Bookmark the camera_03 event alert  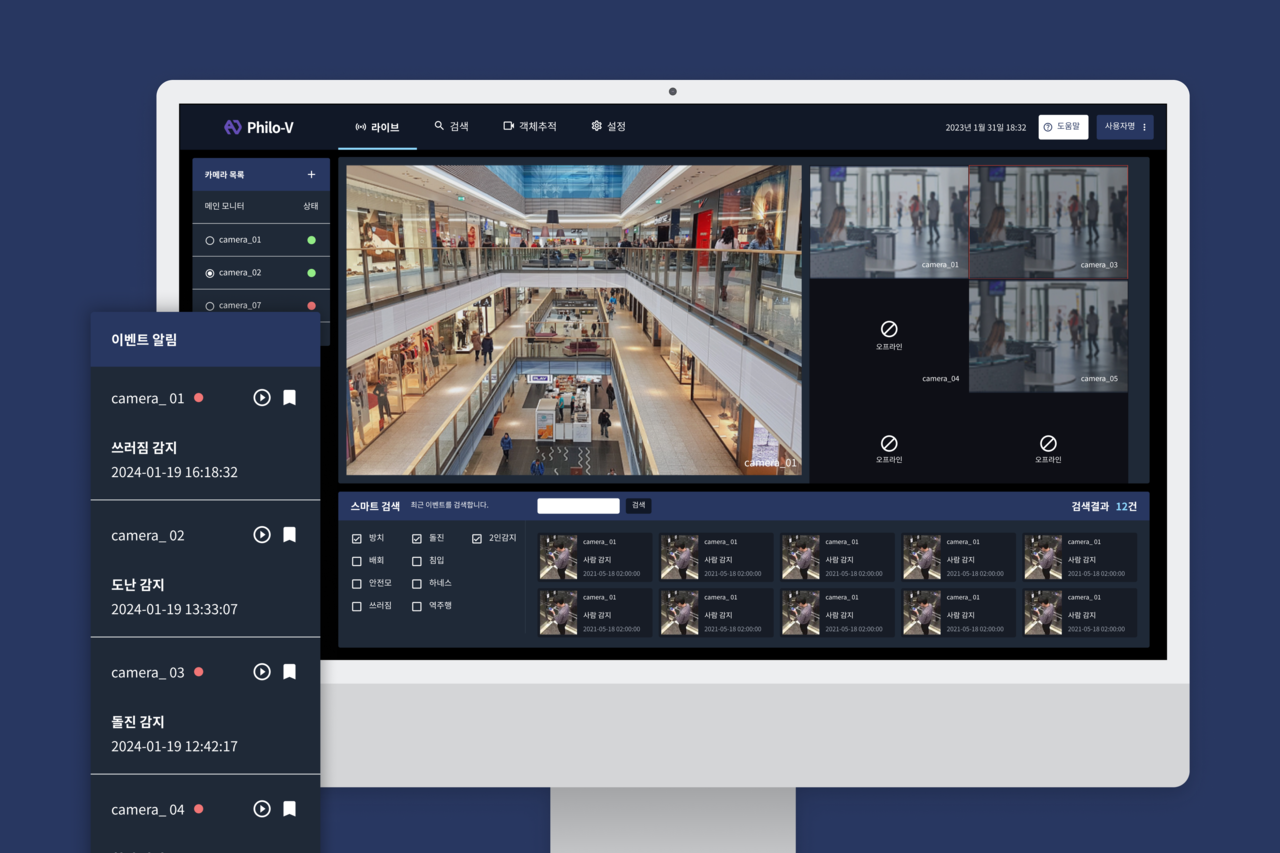289,672
